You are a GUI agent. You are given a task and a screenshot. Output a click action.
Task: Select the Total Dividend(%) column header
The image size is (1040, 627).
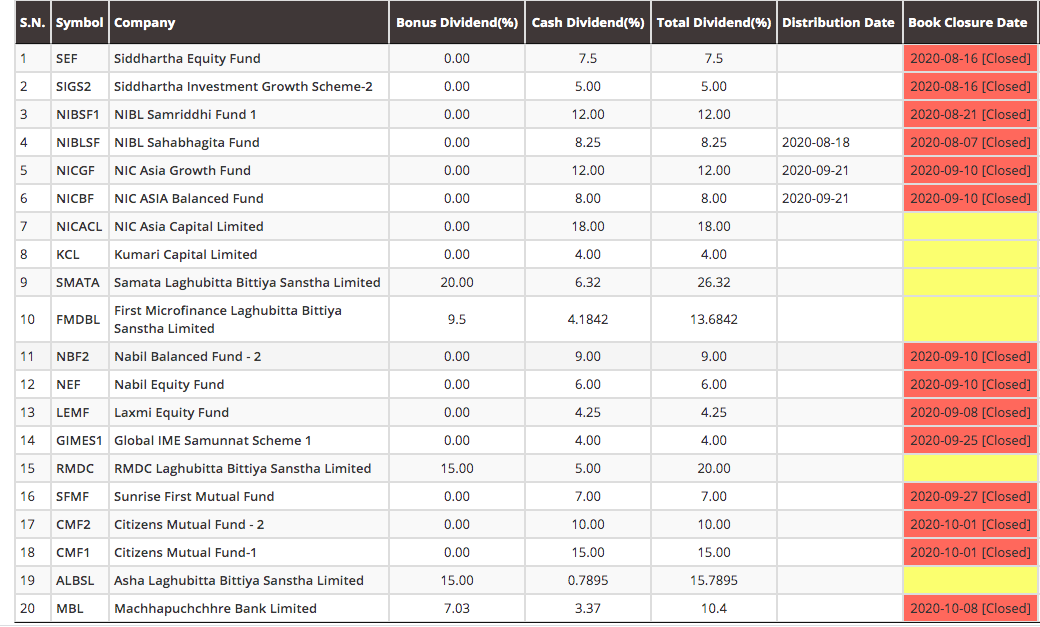click(x=714, y=22)
